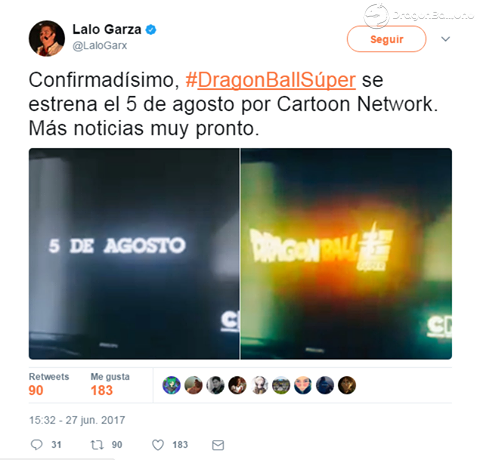This screenshot has width=480, height=460.
Task: Click the DragonBall watermark logo
Action: pos(419,16)
